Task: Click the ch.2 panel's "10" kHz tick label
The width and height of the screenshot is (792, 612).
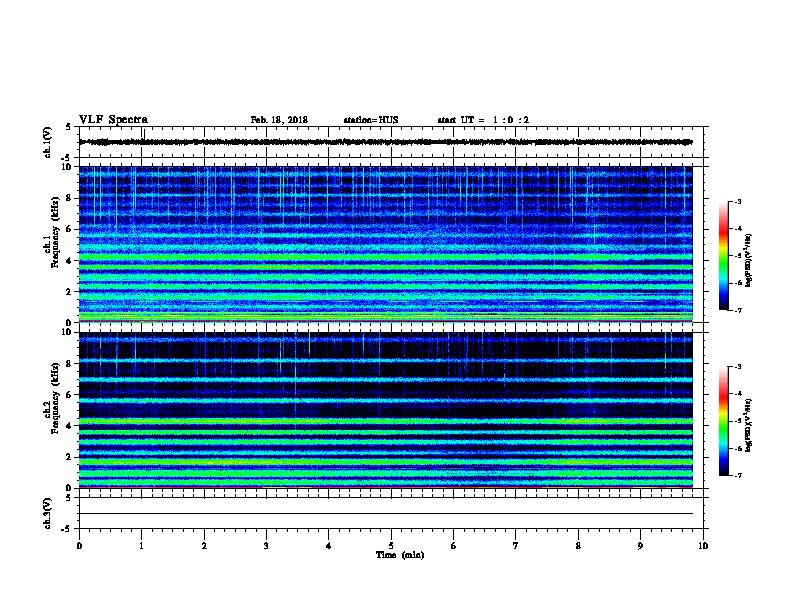Action: [68, 332]
